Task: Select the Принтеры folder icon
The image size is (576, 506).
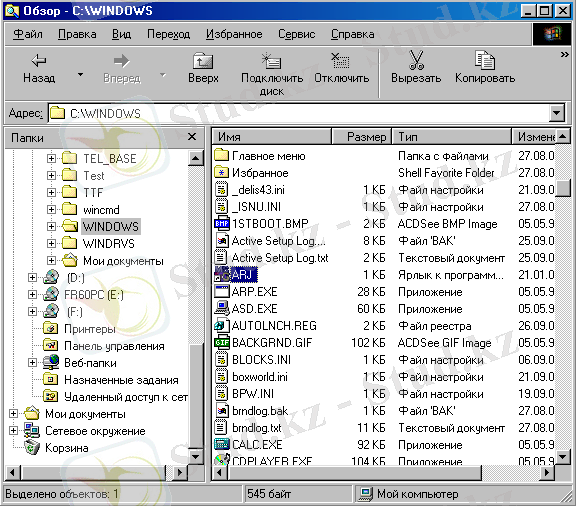Action: pos(51,328)
